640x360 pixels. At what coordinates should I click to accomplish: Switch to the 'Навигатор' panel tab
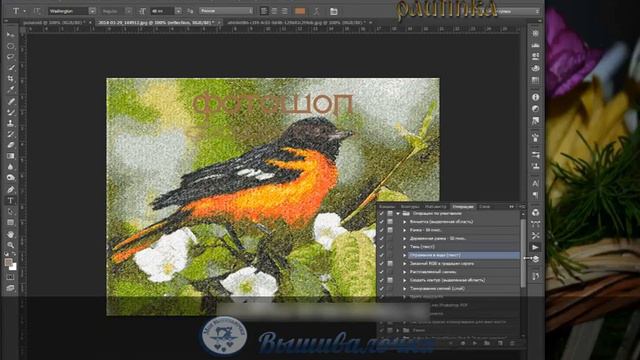tap(435, 207)
